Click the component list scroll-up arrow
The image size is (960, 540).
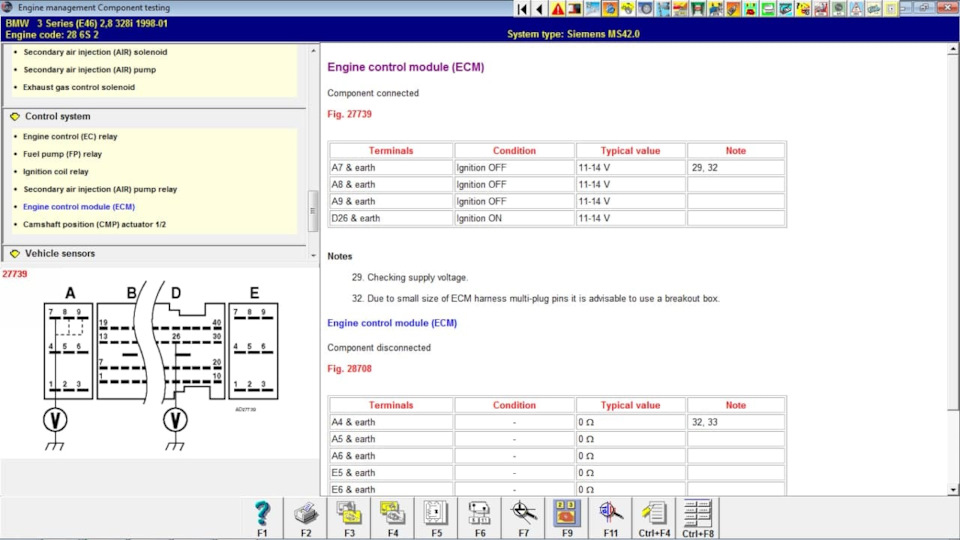pos(313,51)
